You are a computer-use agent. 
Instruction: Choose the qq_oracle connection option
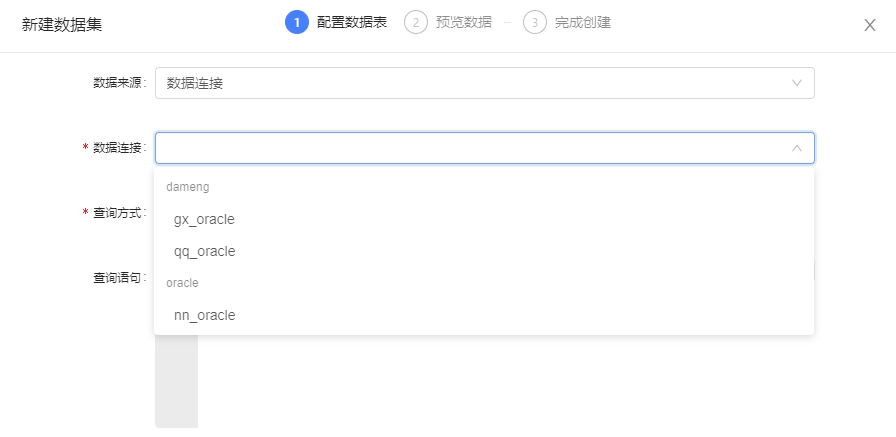coord(204,251)
